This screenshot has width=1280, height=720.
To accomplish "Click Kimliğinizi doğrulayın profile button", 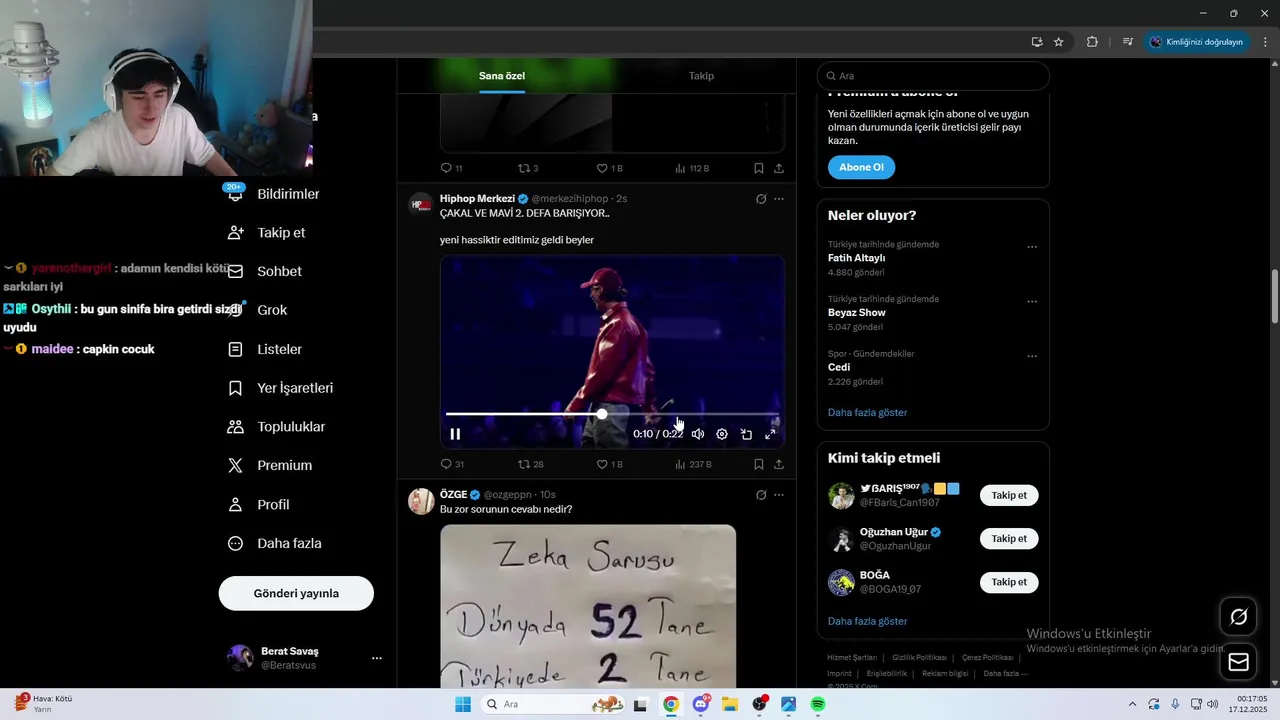I will click(x=1197, y=42).
